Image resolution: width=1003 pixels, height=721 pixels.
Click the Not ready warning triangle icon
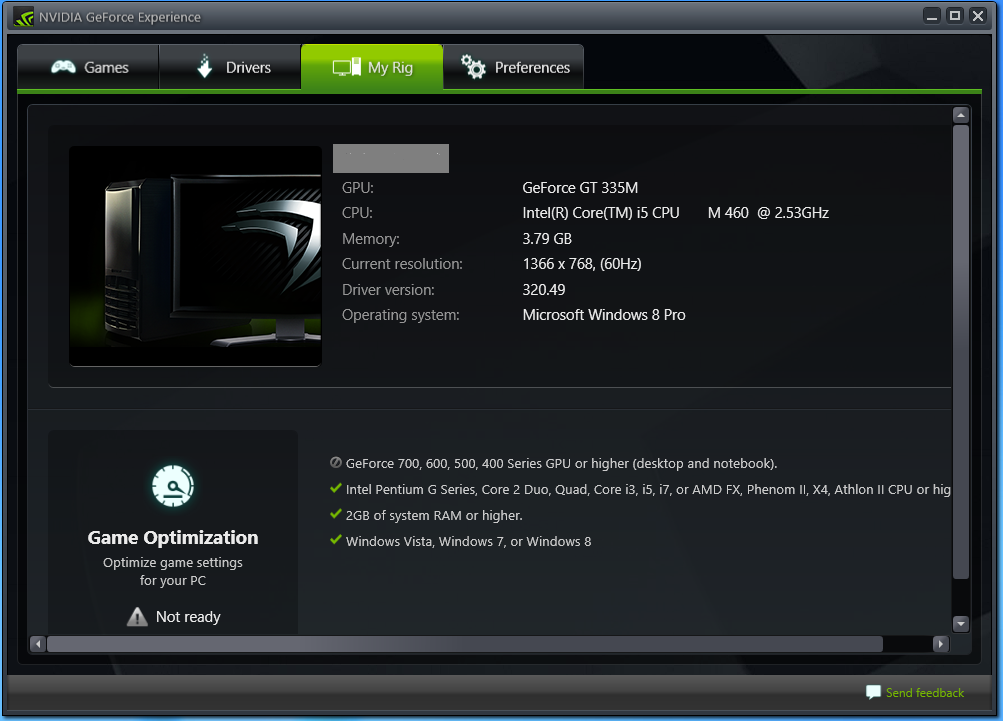coord(138,617)
